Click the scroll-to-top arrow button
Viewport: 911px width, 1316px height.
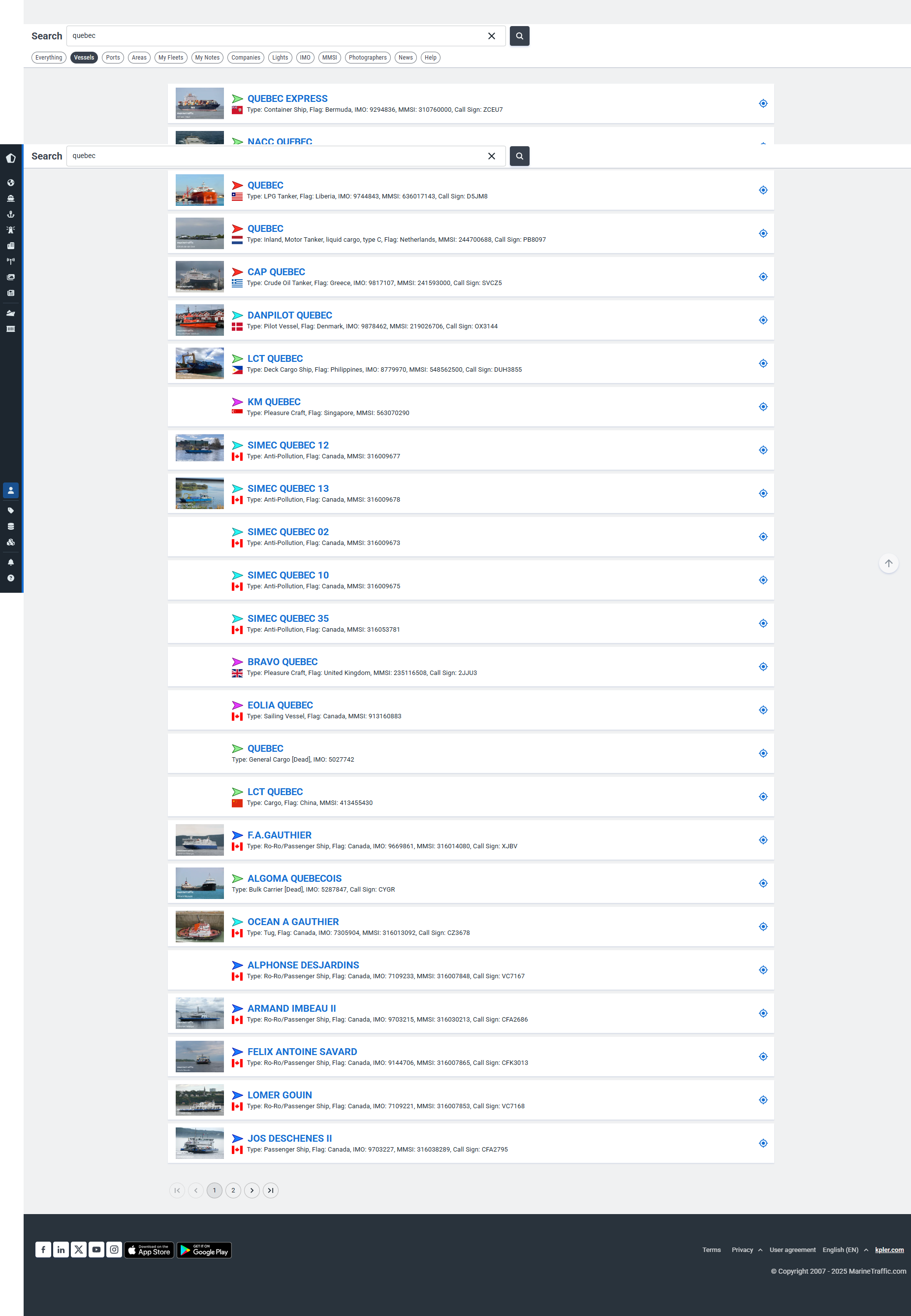coord(889,564)
